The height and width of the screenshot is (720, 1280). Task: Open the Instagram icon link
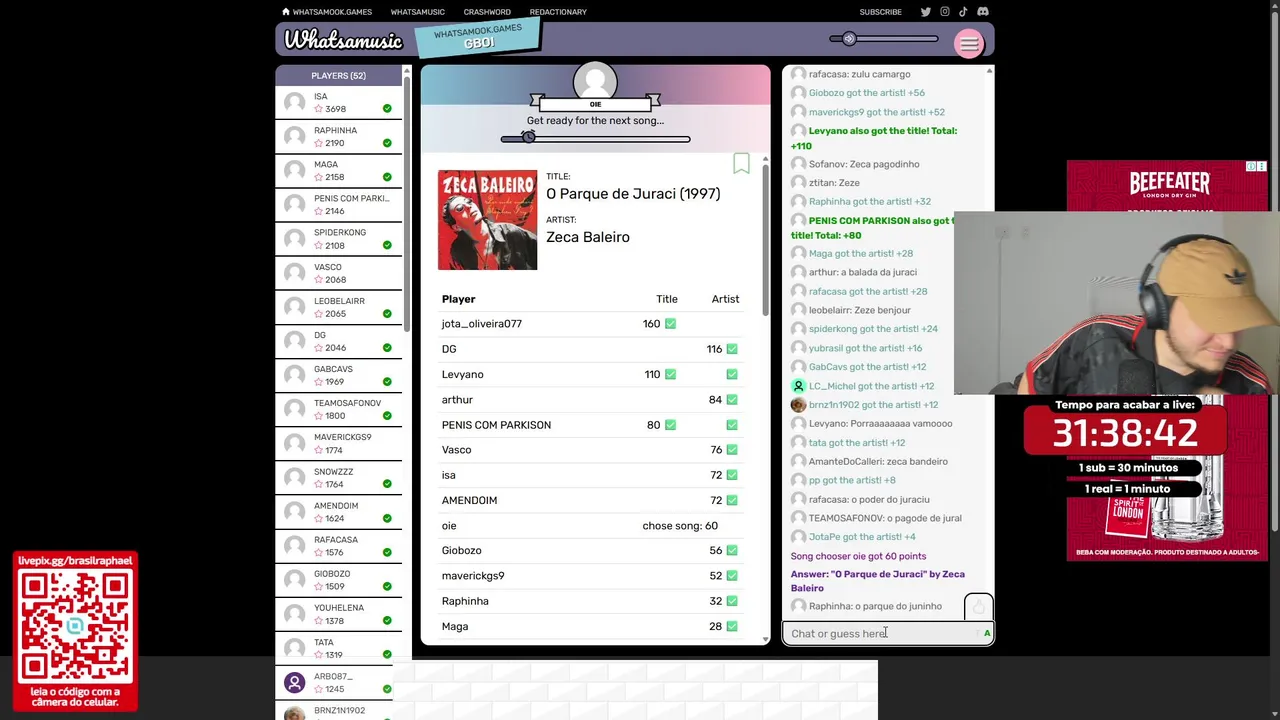[944, 12]
